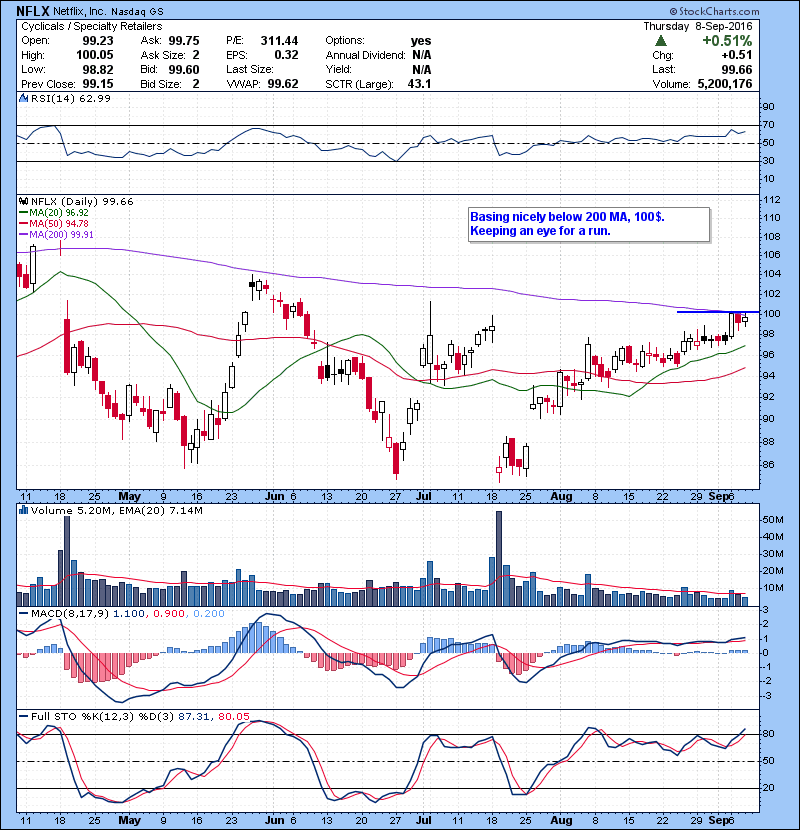Click the Ask price 99.75
The width and height of the screenshot is (800, 830).
[184, 41]
